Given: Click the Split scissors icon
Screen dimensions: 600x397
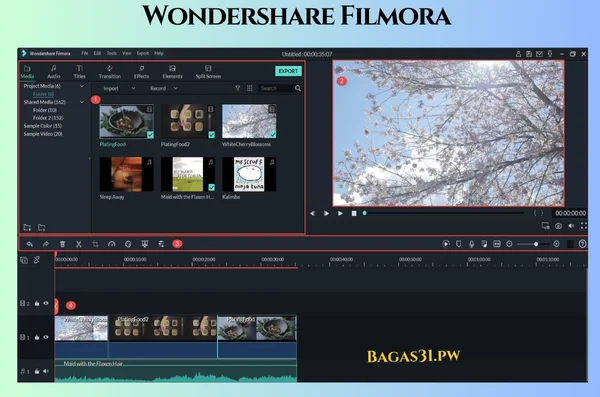Looking at the screenshot, I should [78, 244].
